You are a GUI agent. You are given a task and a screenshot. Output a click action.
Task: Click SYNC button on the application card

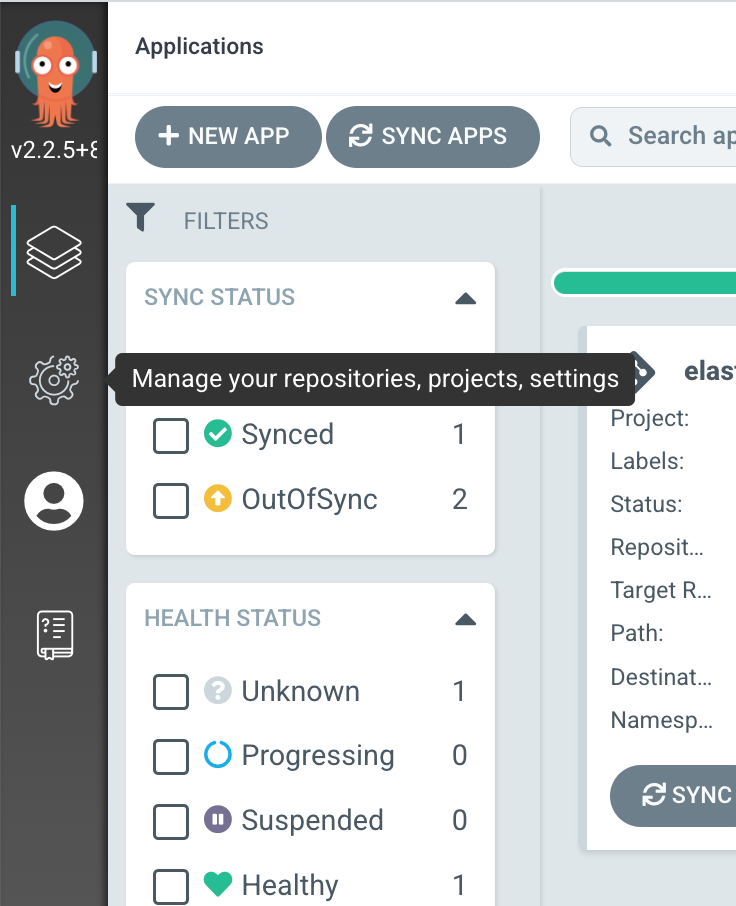tap(673, 796)
